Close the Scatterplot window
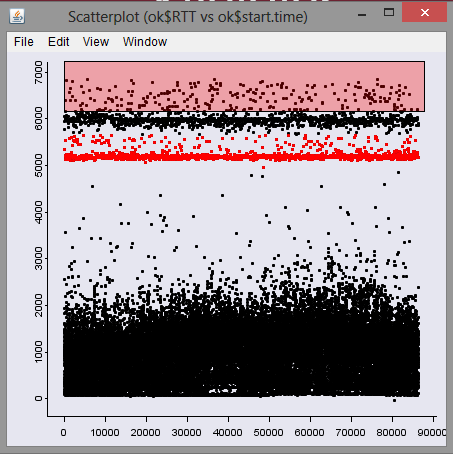453x454 pixels. (424, 13)
